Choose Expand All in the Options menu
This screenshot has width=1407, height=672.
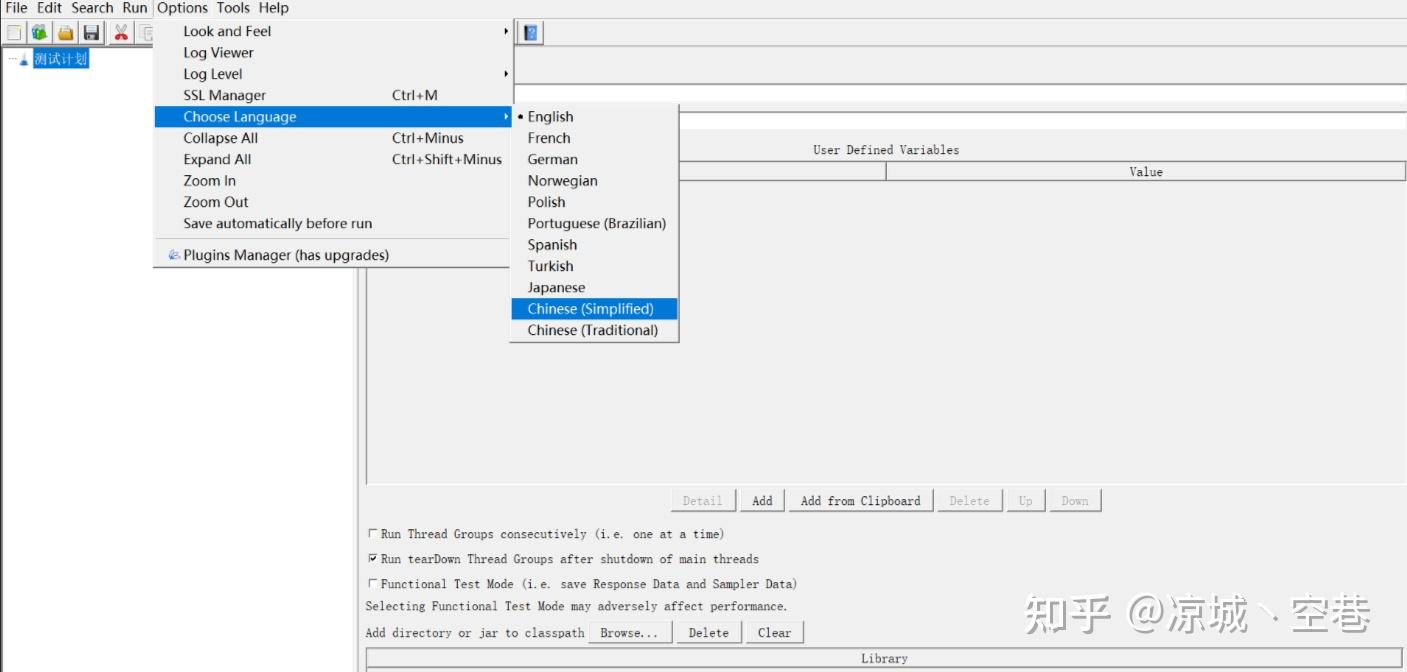pyautogui.click(x=332, y=159)
